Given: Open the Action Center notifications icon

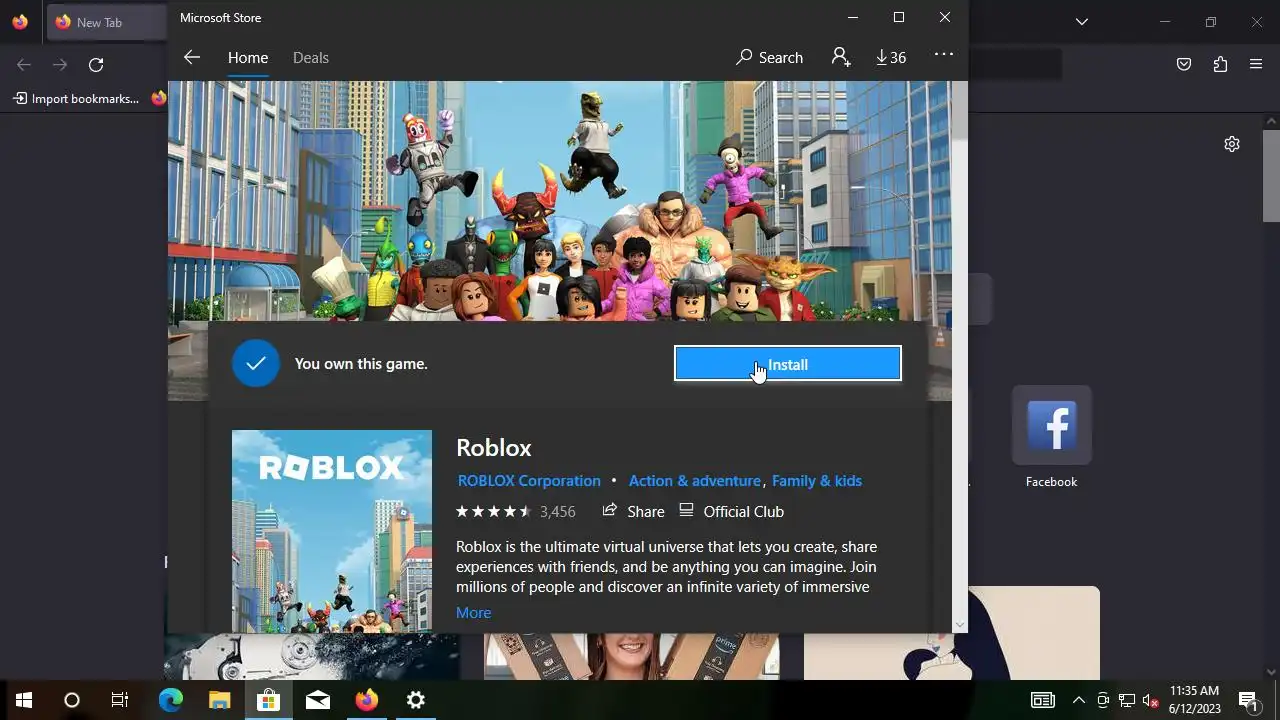Looking at the screenshot, I should [1248, 700].
